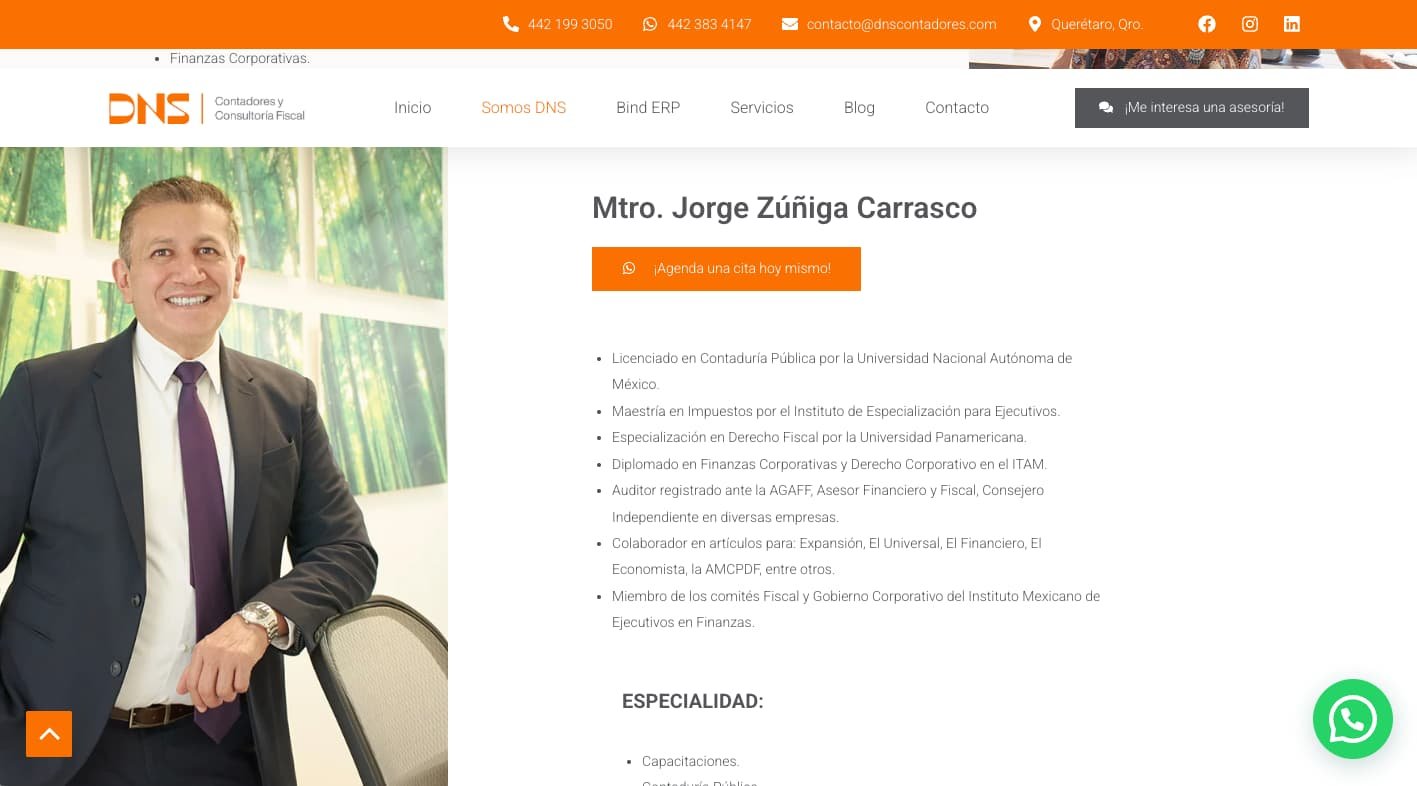Open the Facebook icon in top bar
Viewport: 1417px width, 786px height.
[1207, 24]
